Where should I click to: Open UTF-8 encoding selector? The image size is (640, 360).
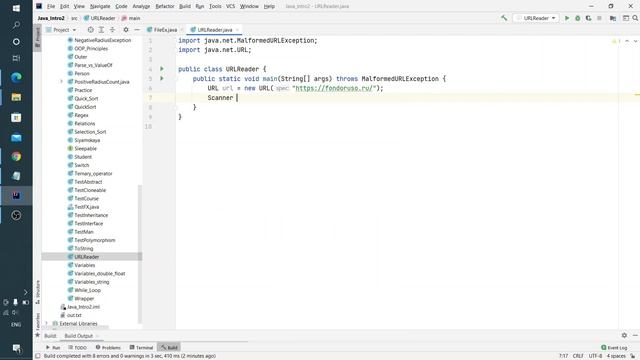(x=595, y=356)
